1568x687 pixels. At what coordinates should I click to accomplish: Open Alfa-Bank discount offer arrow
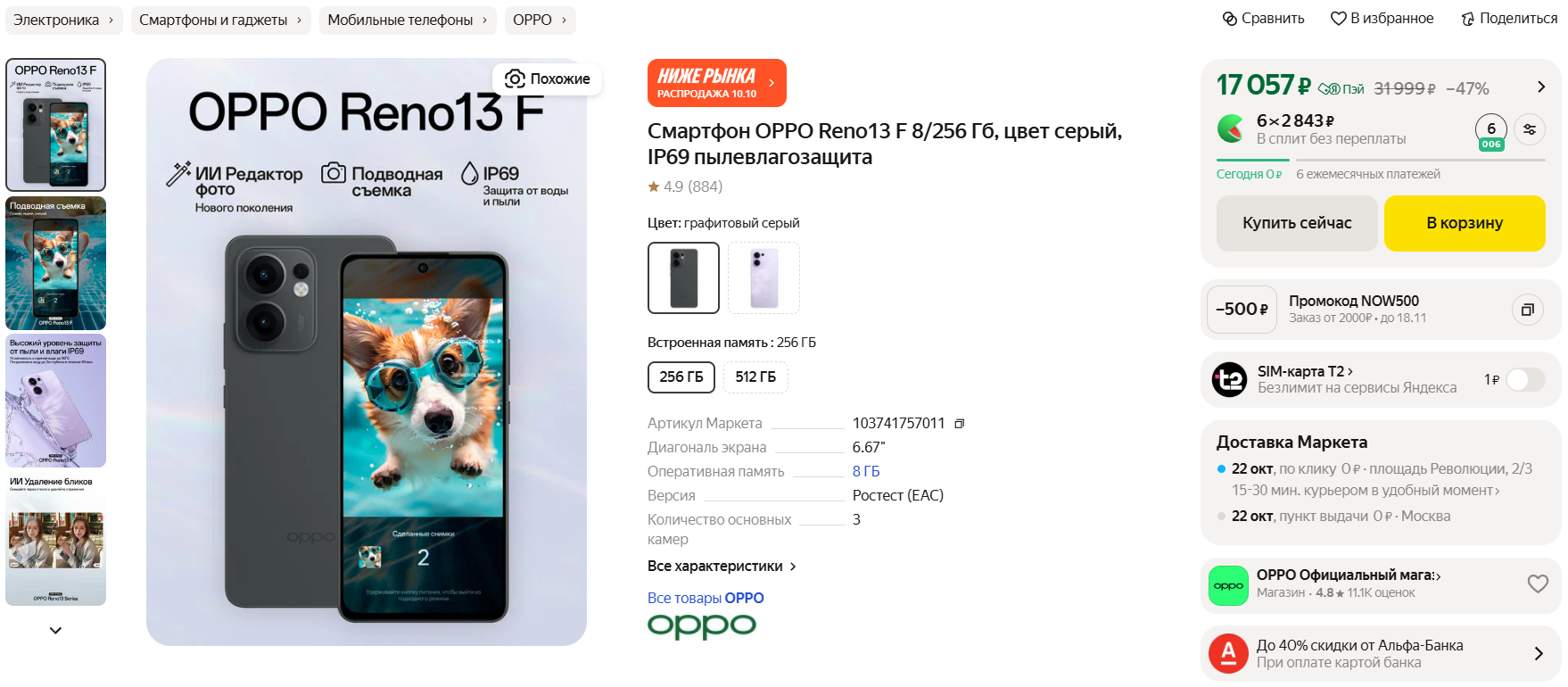pyautogui.click(x=1539, y=654)
